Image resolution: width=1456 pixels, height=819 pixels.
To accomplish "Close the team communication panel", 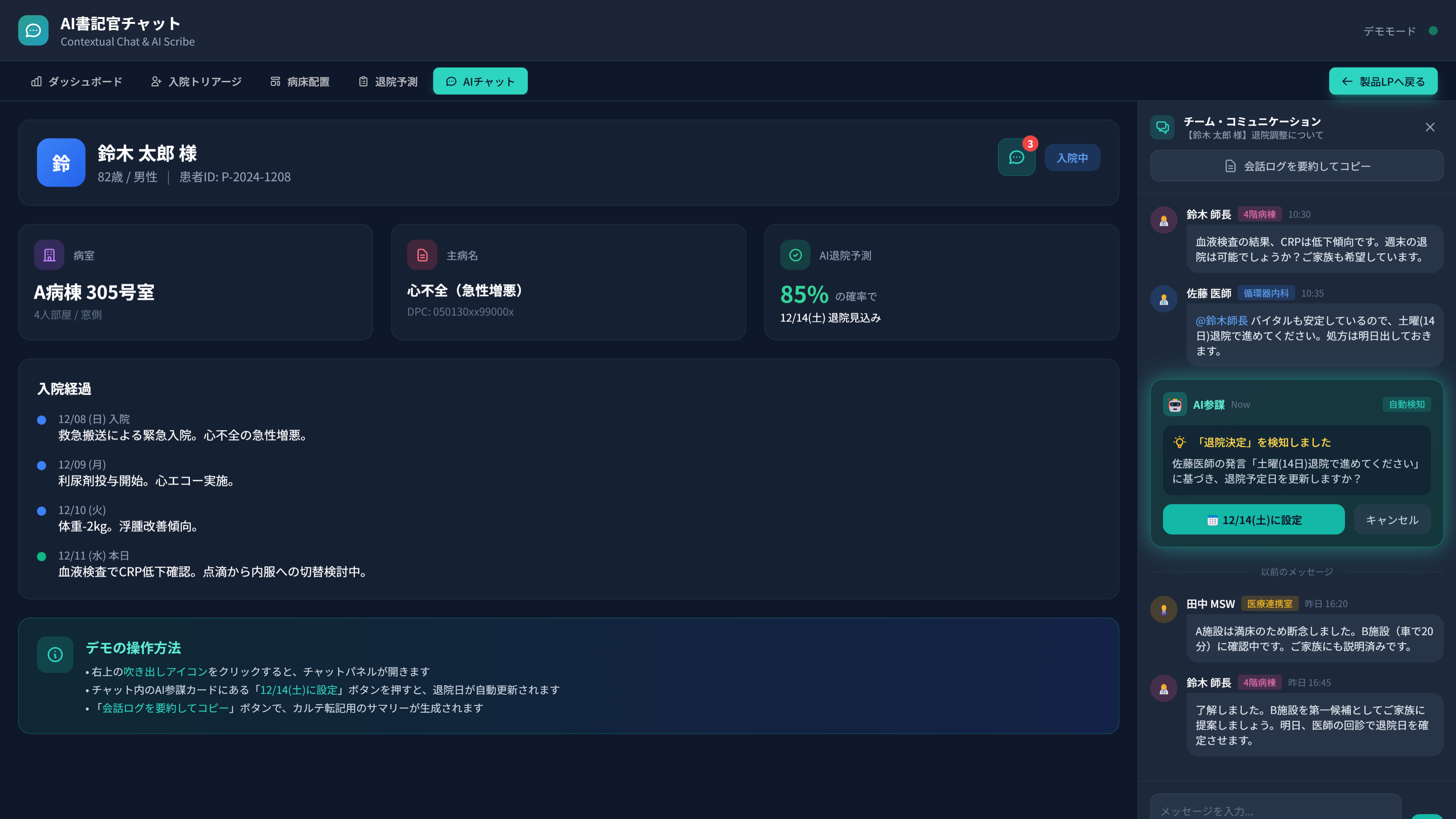I will pyautogui.click(x=1430, y=127).
